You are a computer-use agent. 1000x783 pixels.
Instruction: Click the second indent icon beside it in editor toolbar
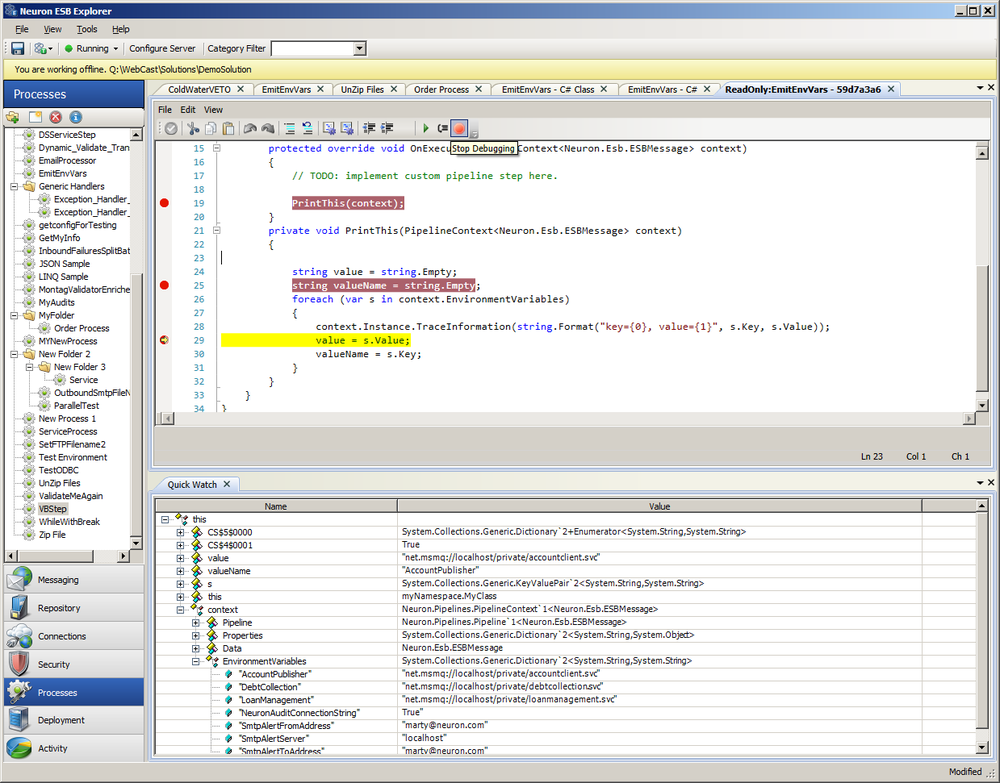click(x=387, y=128)
